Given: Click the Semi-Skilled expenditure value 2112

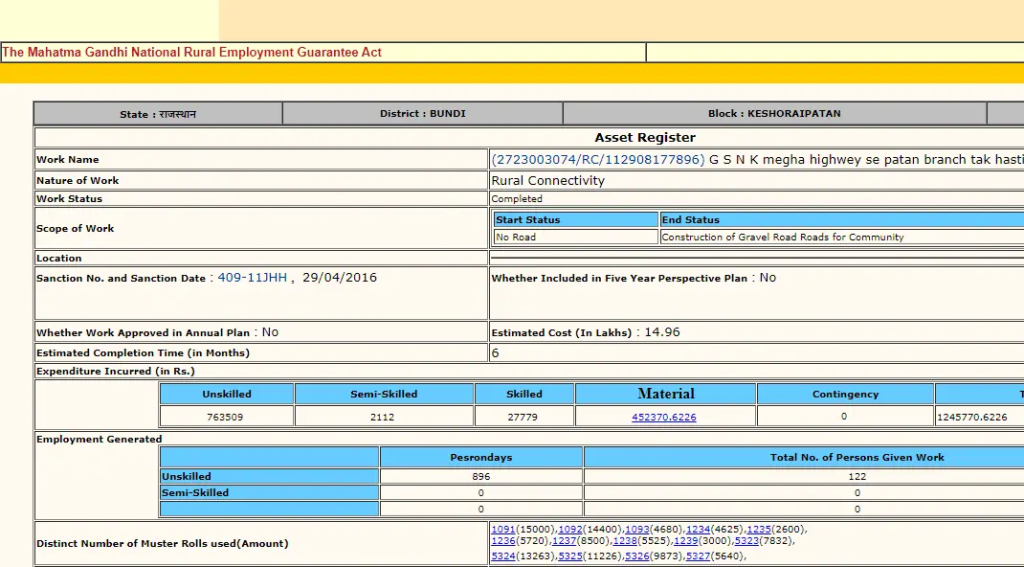Looking at the screenshot, I should [382, 417].
